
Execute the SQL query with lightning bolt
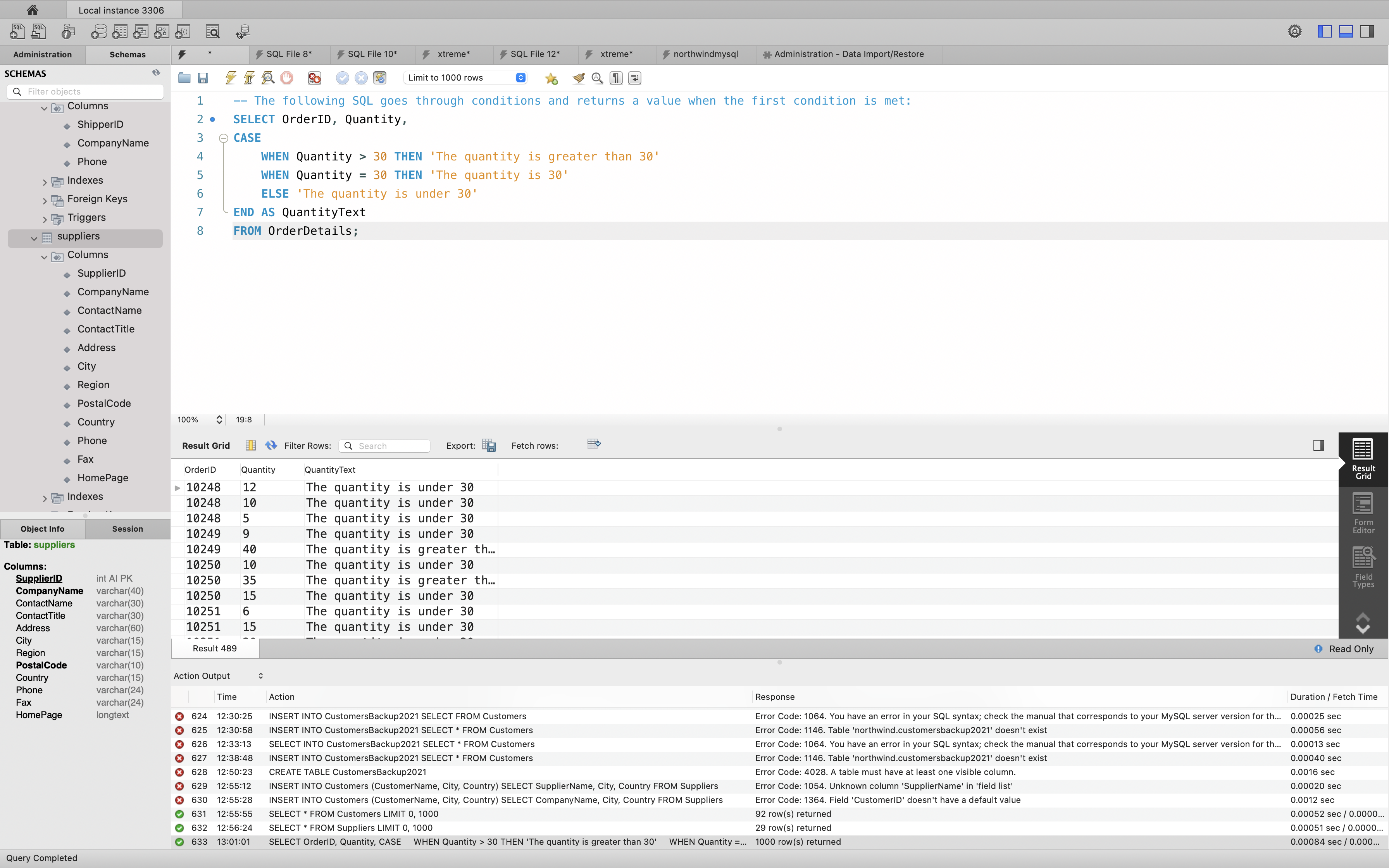231,78
